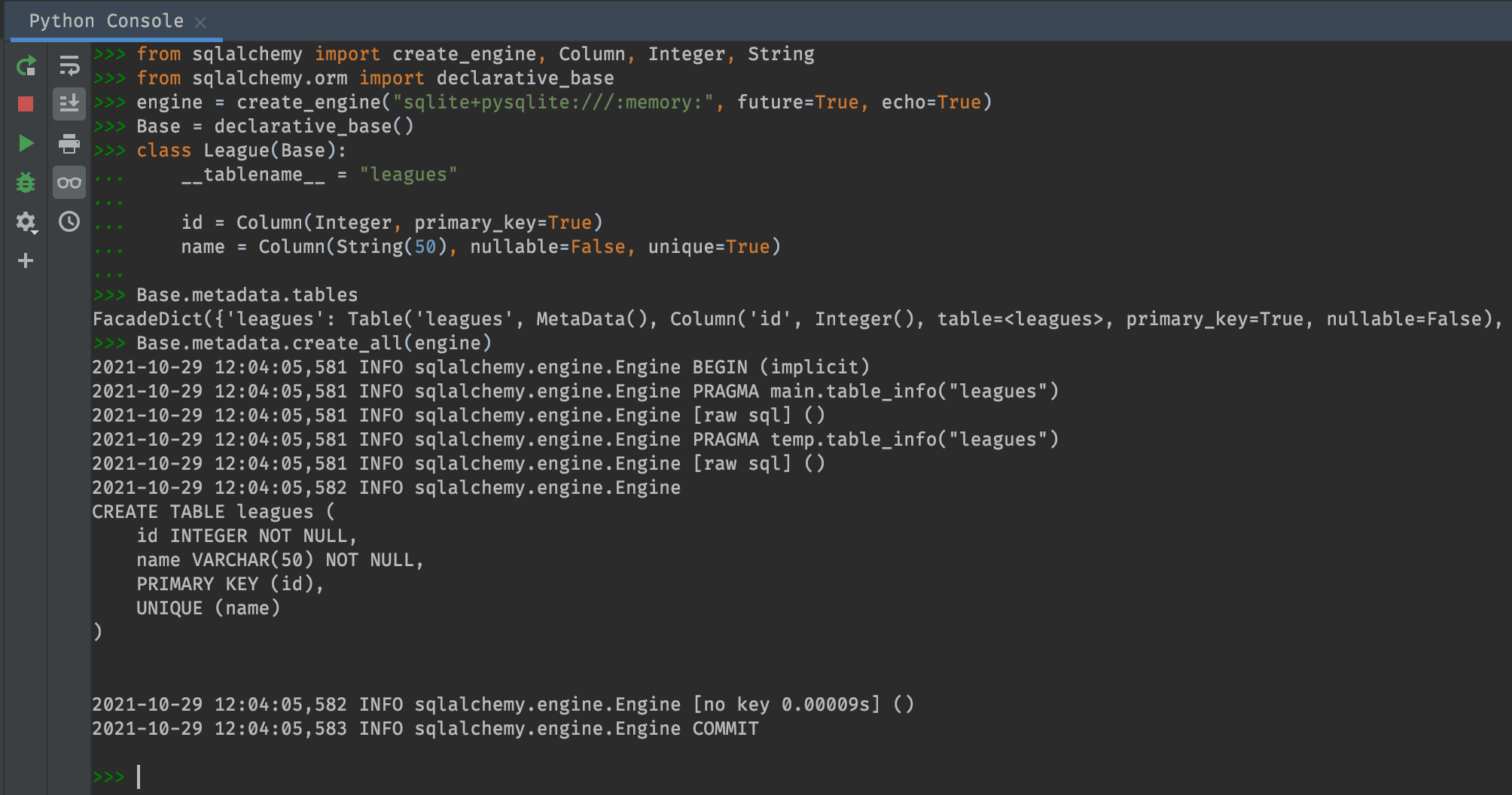Screen dimensions: 1512x795
Task: Click the sqlite+pysqlite connection string
Action: pos(553,102)
